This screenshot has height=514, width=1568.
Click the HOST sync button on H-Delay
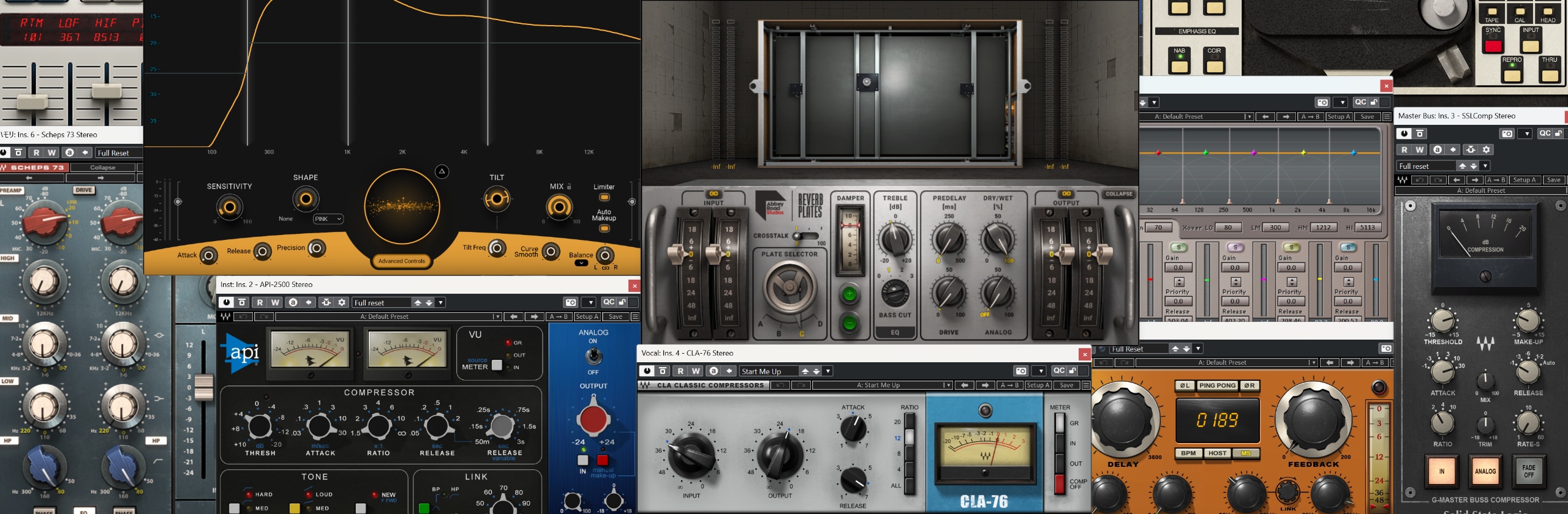click(1217, 453)
